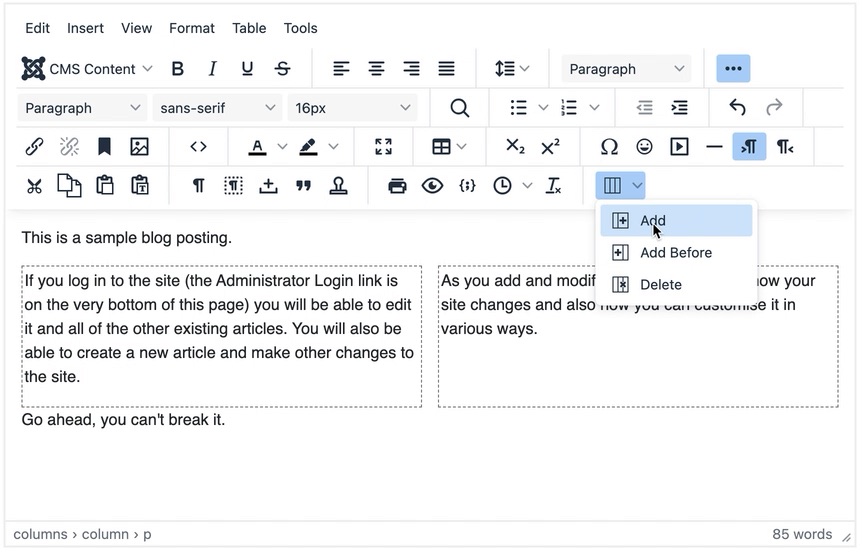Click the Find and replace magnifier icon
Viewport: 862px width, 552px height.
click(459, 108)
